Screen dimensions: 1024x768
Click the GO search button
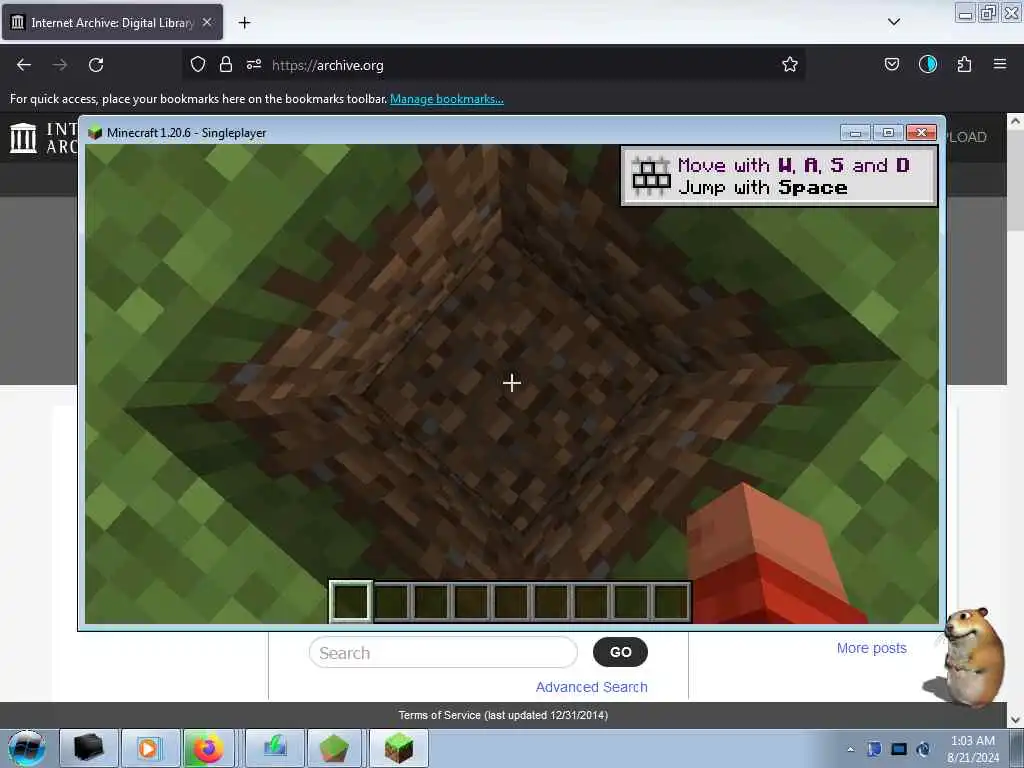tap(620, 652)
